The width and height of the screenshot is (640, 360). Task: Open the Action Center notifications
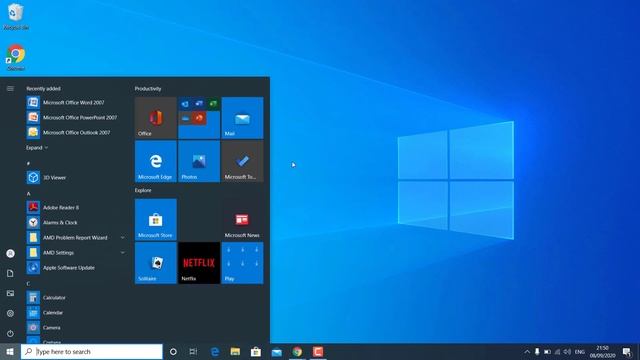[627, 351]
